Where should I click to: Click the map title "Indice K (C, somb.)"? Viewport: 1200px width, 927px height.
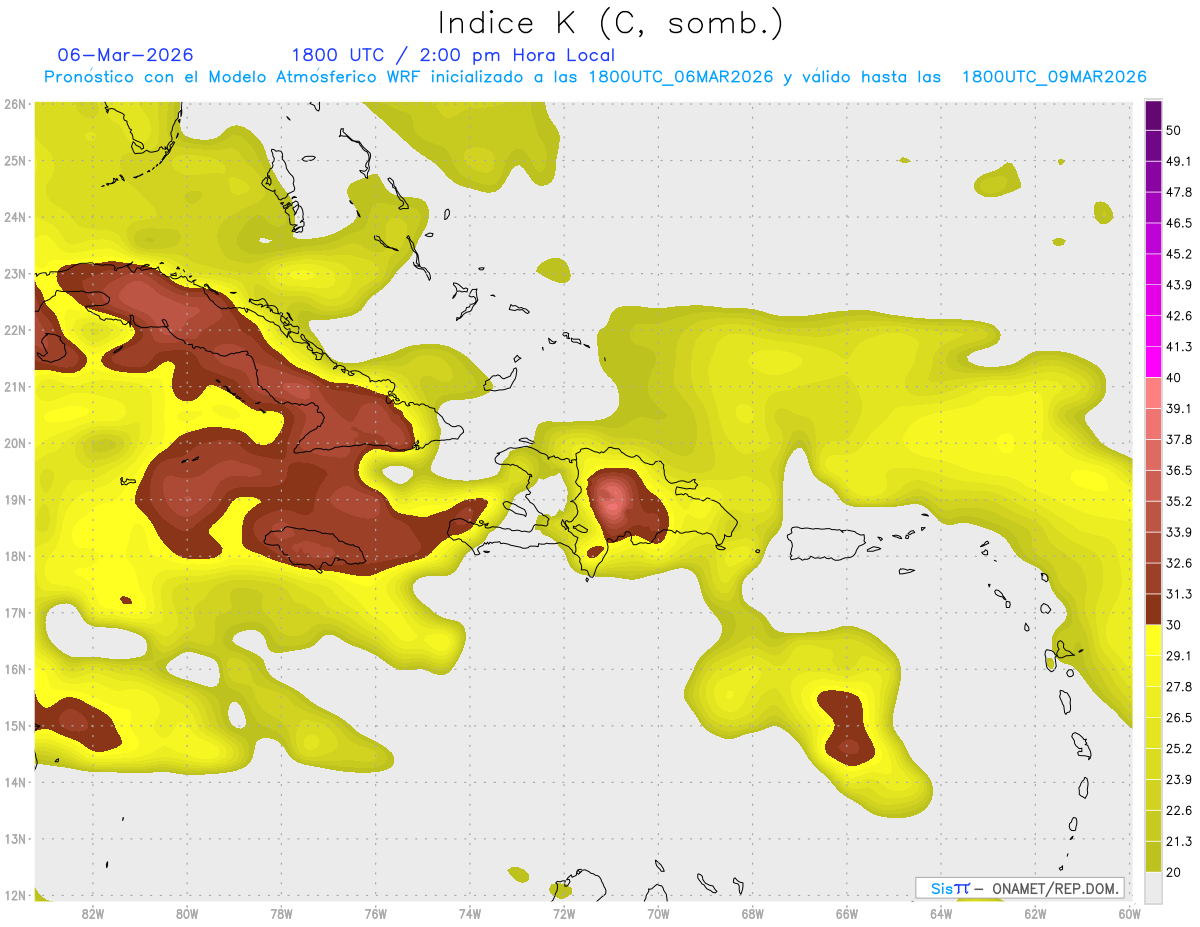pos(610,23)
